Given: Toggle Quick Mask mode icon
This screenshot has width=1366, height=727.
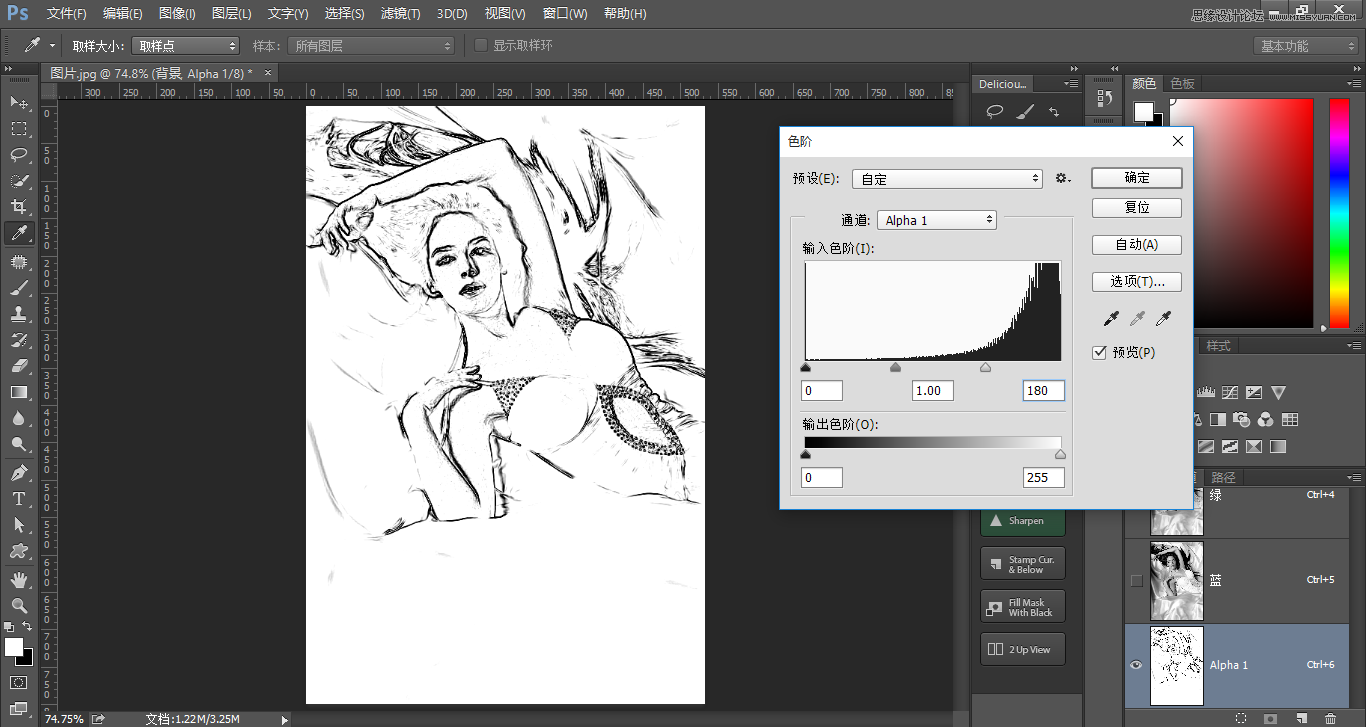Looking at the screenshot, I should pyautogui.click(x=19, y=682).
